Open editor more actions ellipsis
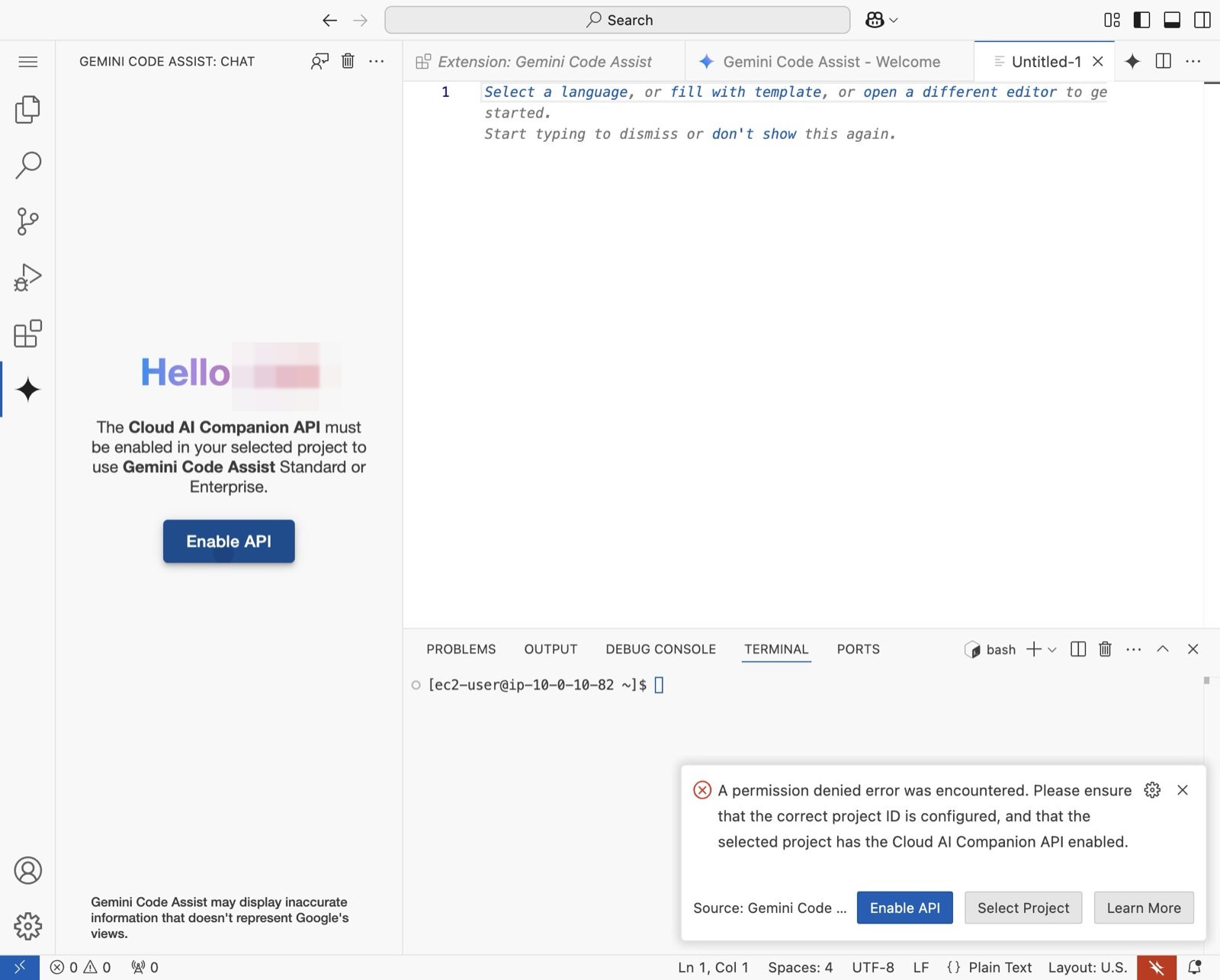 tap(1193, 61)
